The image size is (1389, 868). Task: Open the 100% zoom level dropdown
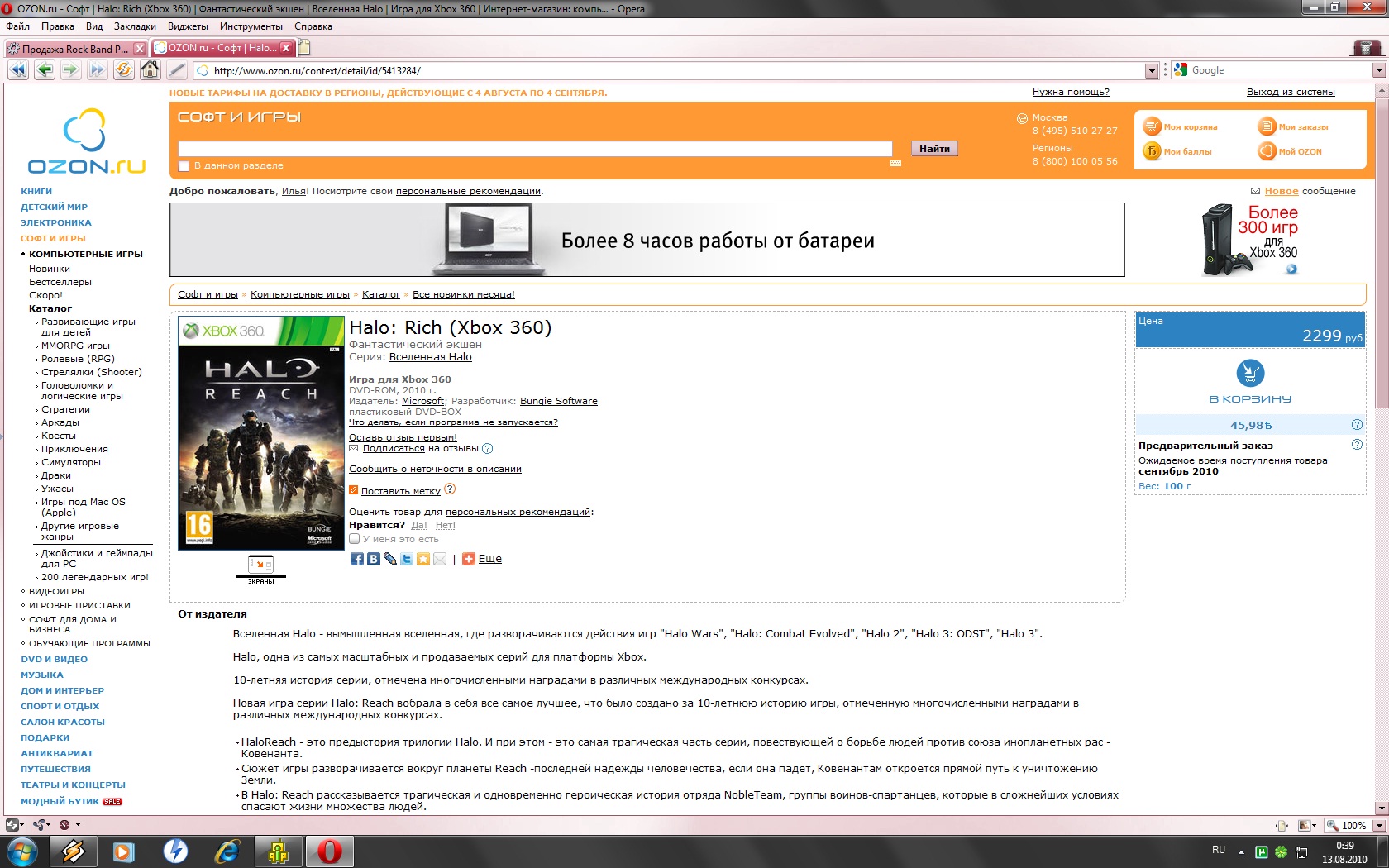point(1378,825)
